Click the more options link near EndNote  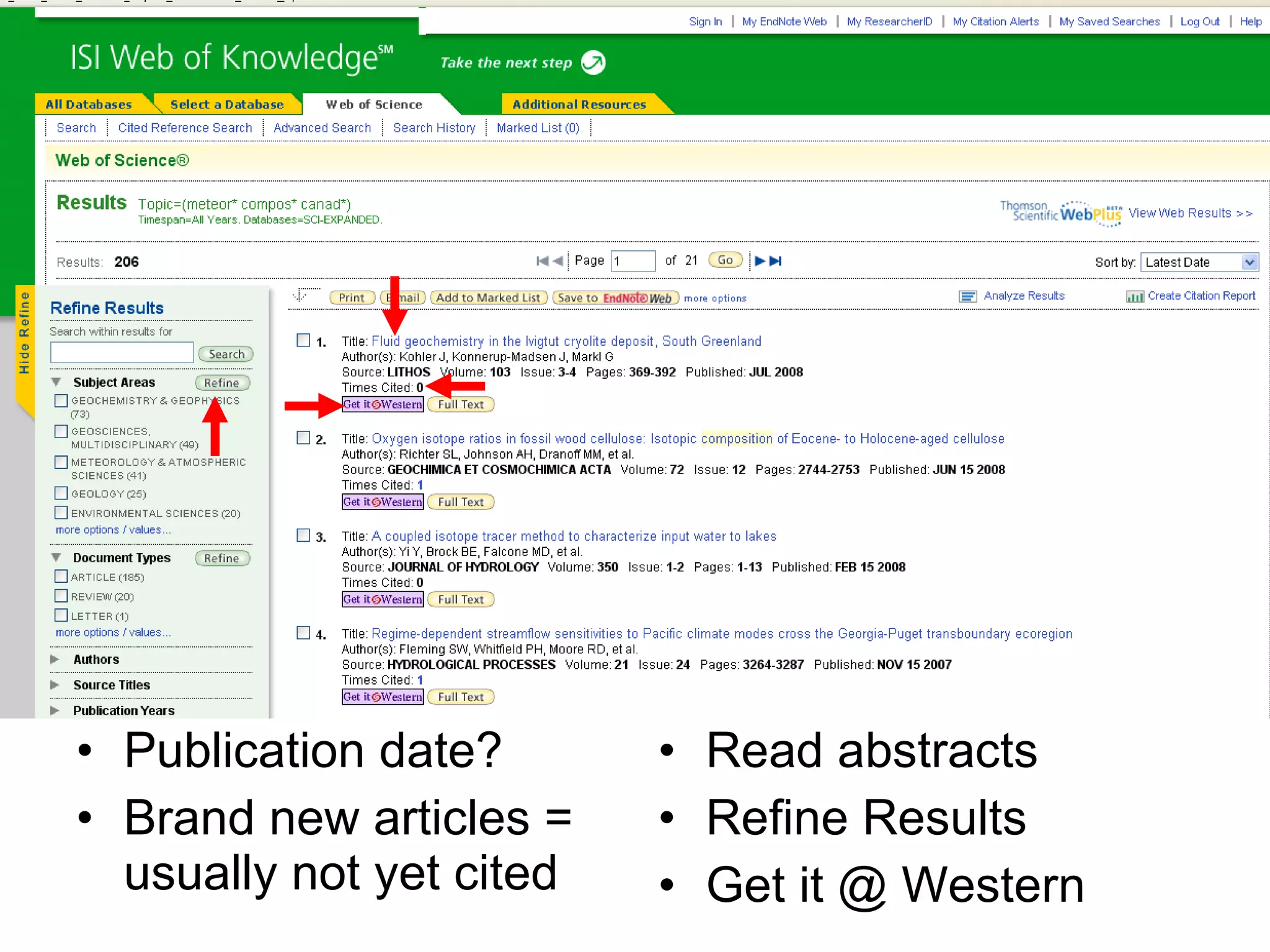click(715, 298)
